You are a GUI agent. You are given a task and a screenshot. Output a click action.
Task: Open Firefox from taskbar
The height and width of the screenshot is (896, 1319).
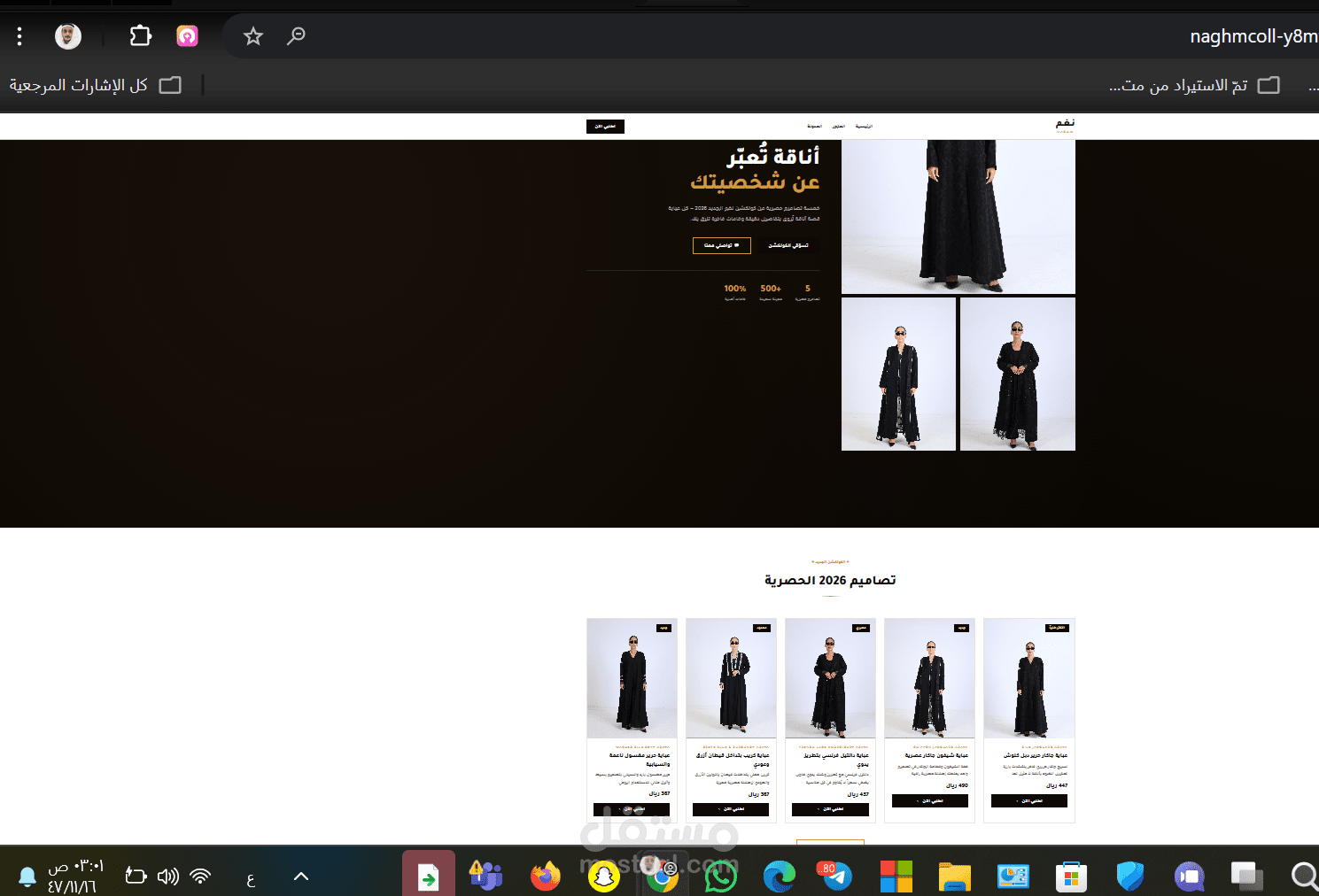(x=546, y=877)
